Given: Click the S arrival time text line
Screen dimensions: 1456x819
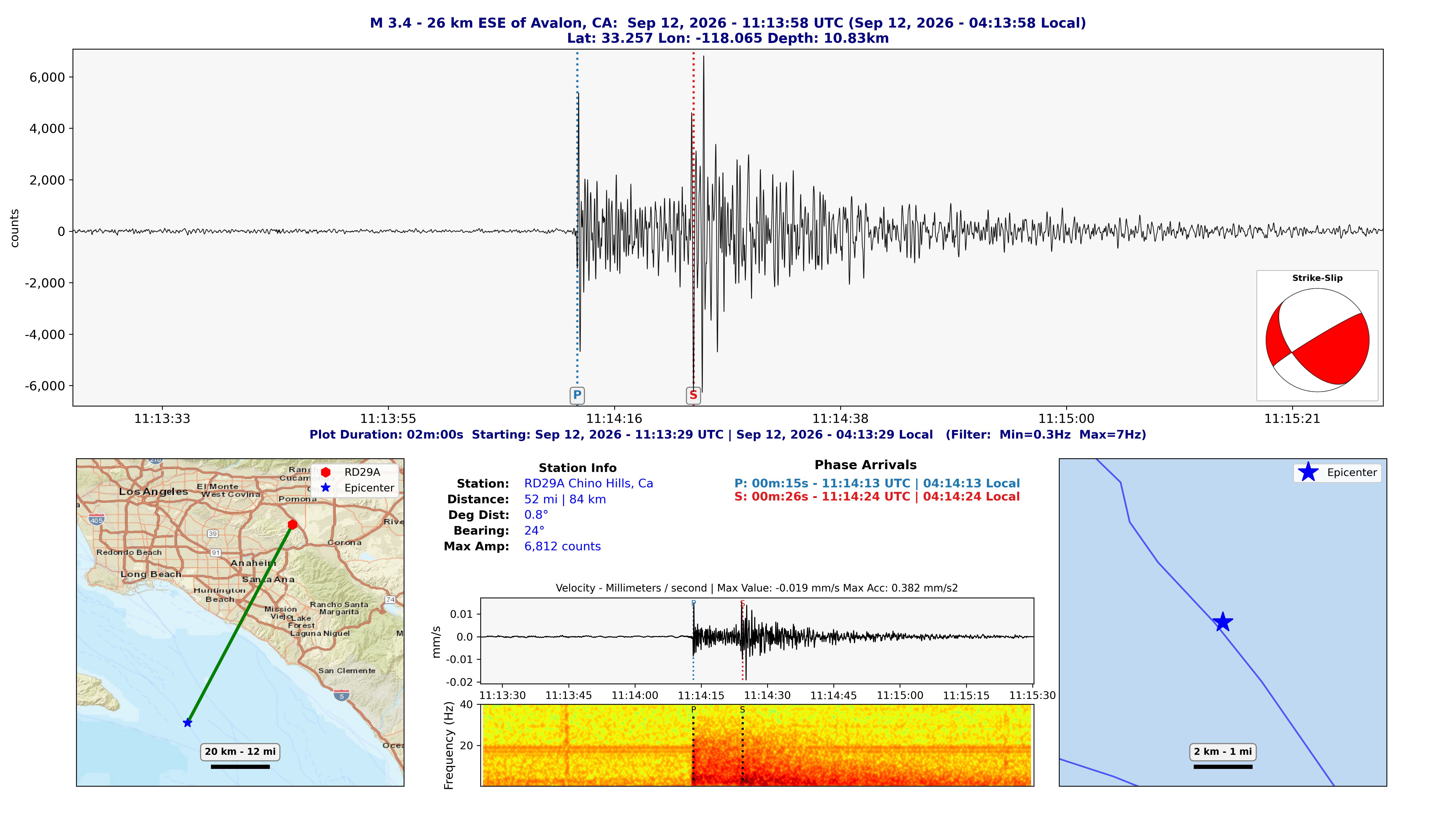Looking at the screenshot, I should point(877,497).
